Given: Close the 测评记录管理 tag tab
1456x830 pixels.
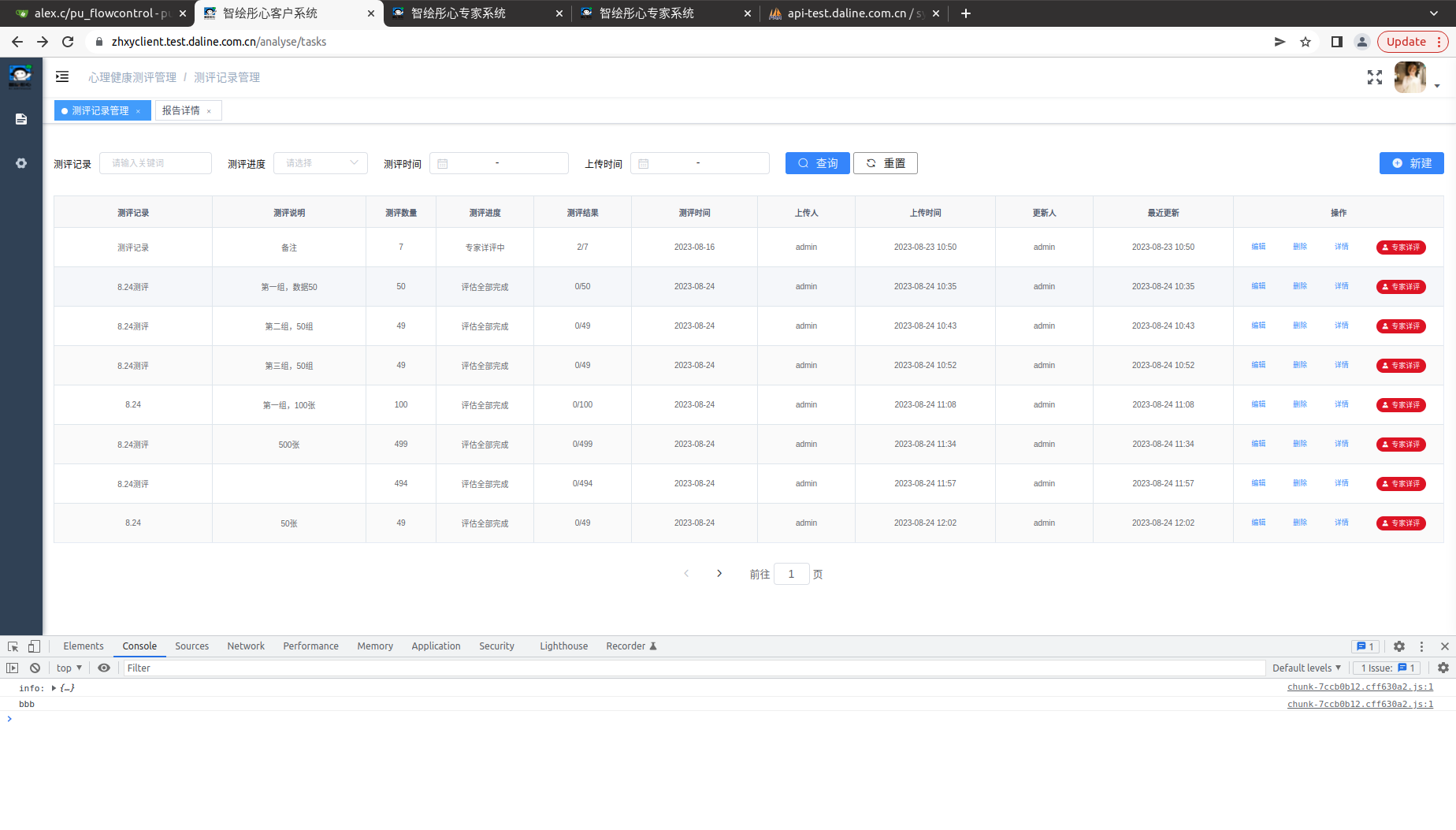Looking at the screenshot, I should 138,111.
